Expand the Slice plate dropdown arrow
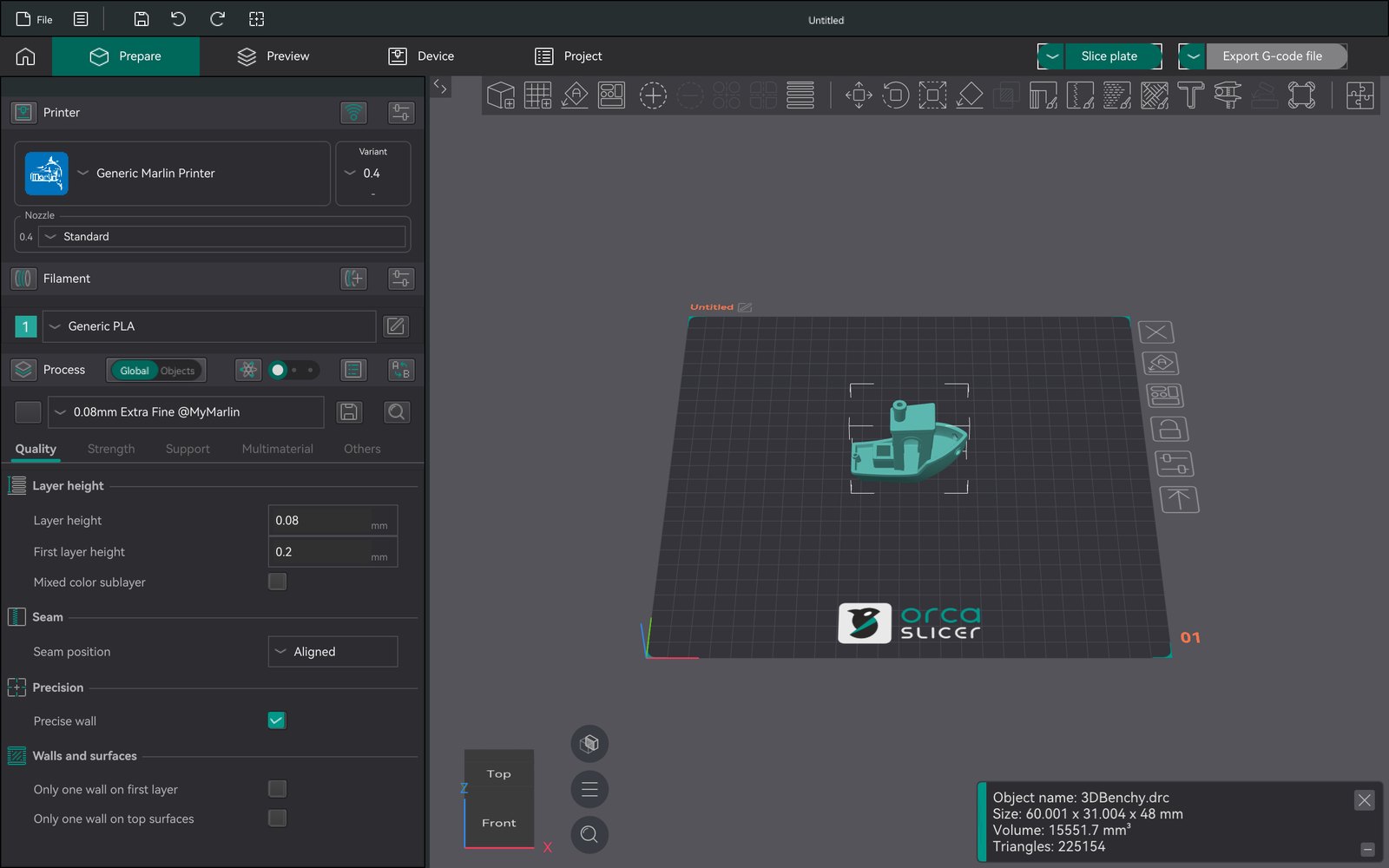This screenshot has height=868, width=1389. (1051, 56)
